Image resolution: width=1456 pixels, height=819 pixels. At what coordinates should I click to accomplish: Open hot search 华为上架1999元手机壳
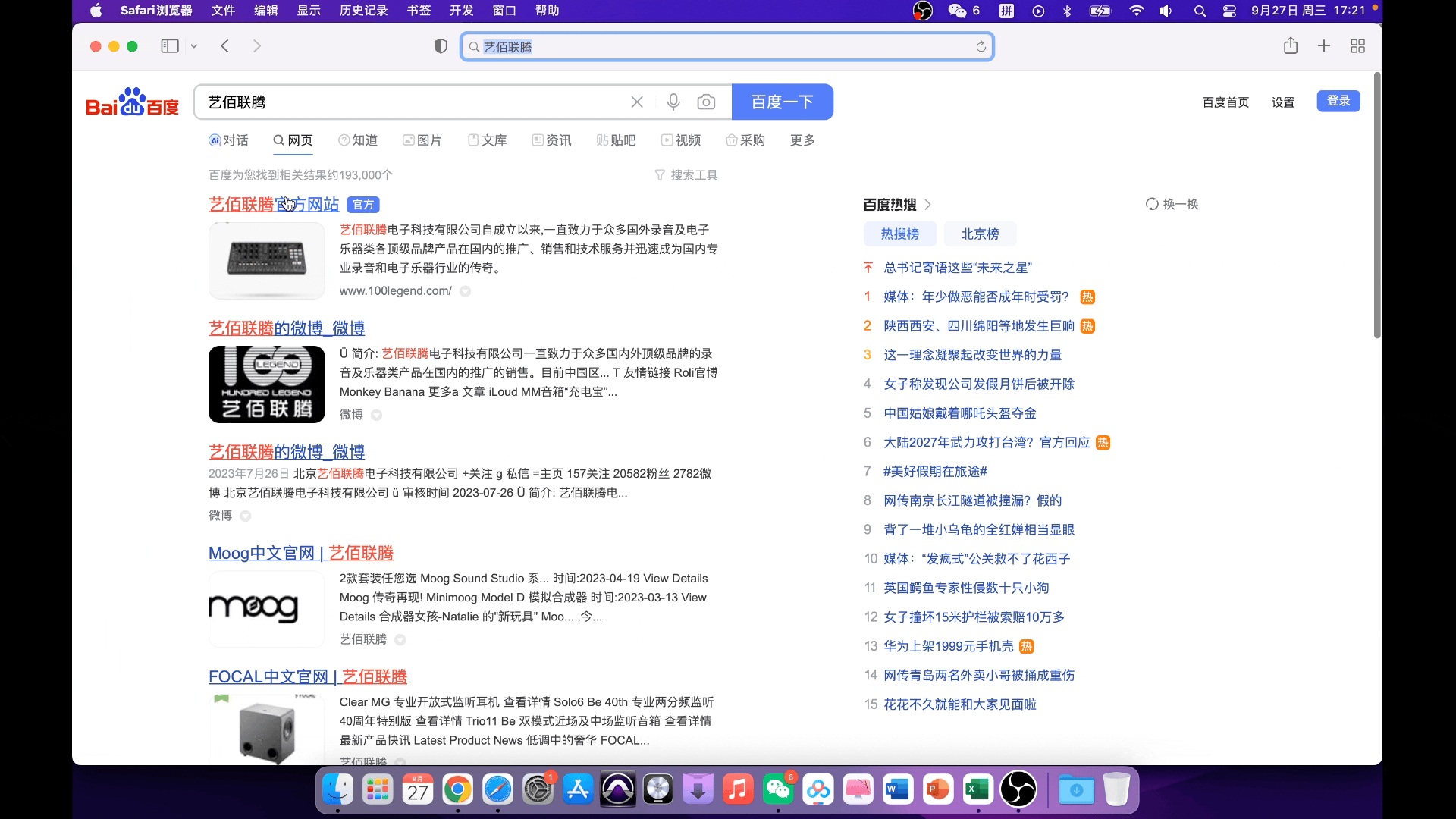pyautogui.click(x=949, y=646)
